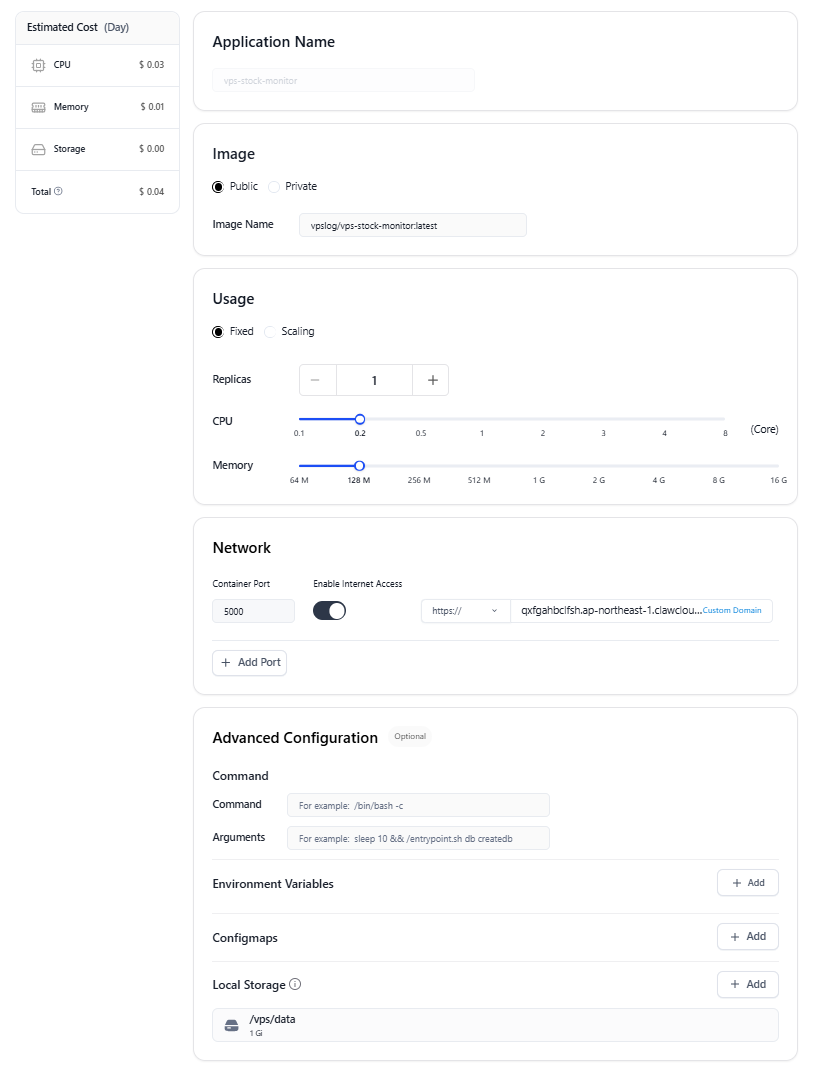The height and width of the screenshot is (1074, 825).
Task: Click the Memory slider handle at 128 M
Action: click(359, 466)
